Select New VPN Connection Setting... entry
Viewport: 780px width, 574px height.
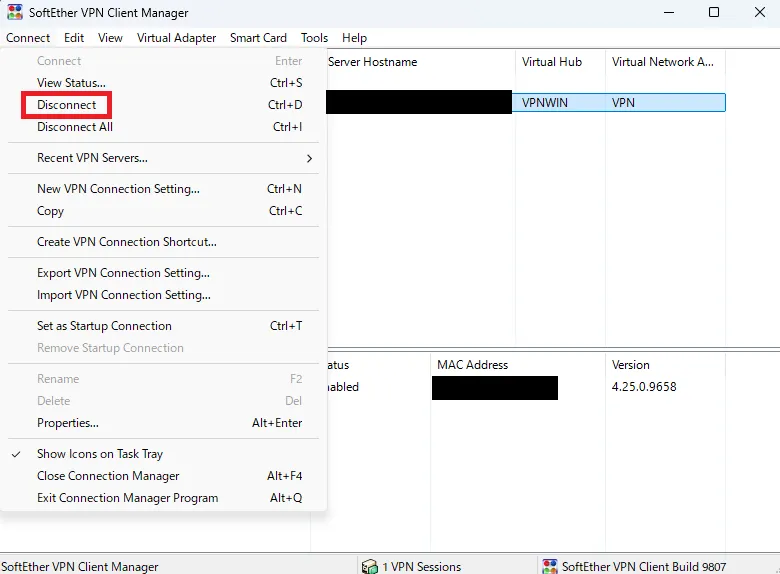(164, 189)
